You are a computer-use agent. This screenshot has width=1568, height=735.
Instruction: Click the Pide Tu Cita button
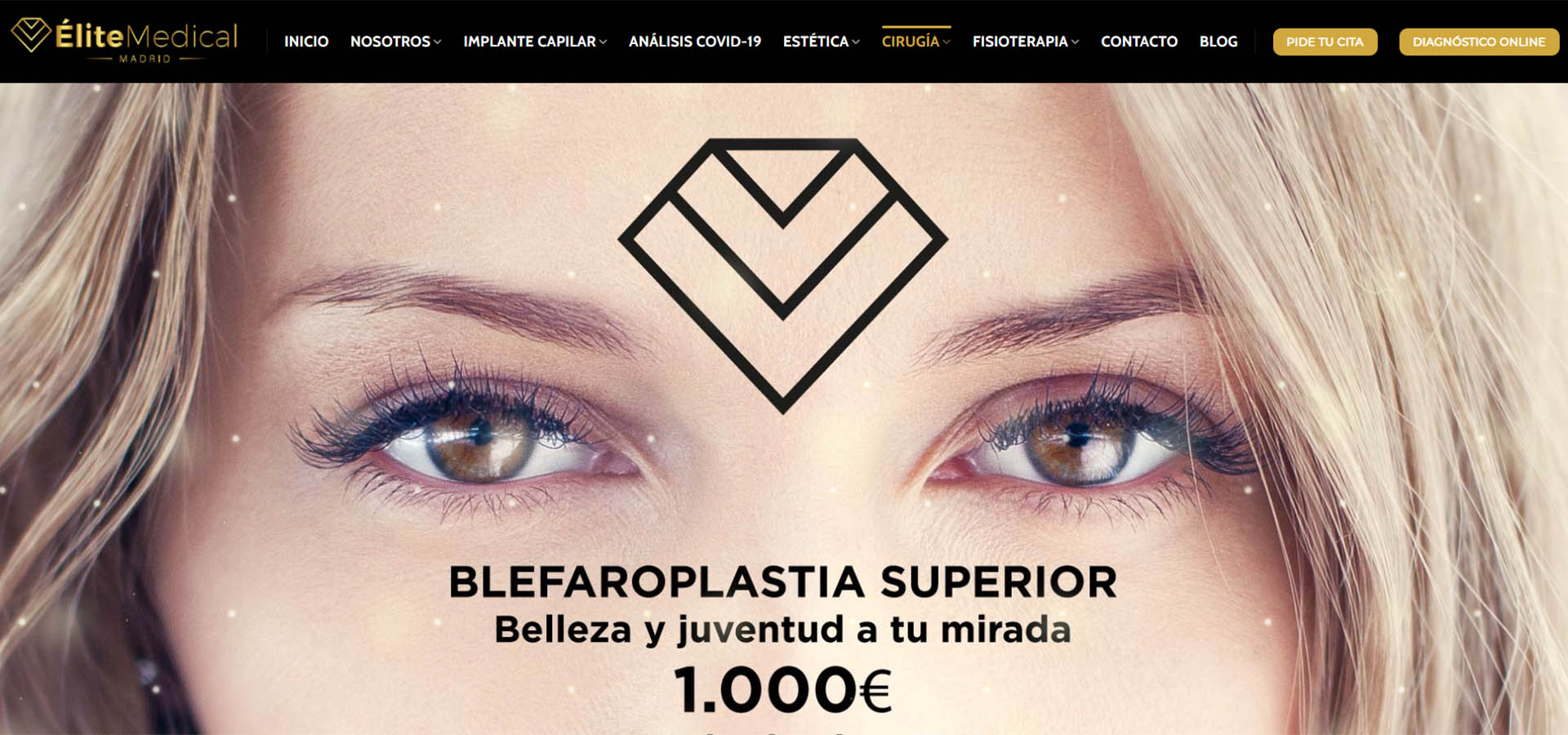pos(1325,42)
